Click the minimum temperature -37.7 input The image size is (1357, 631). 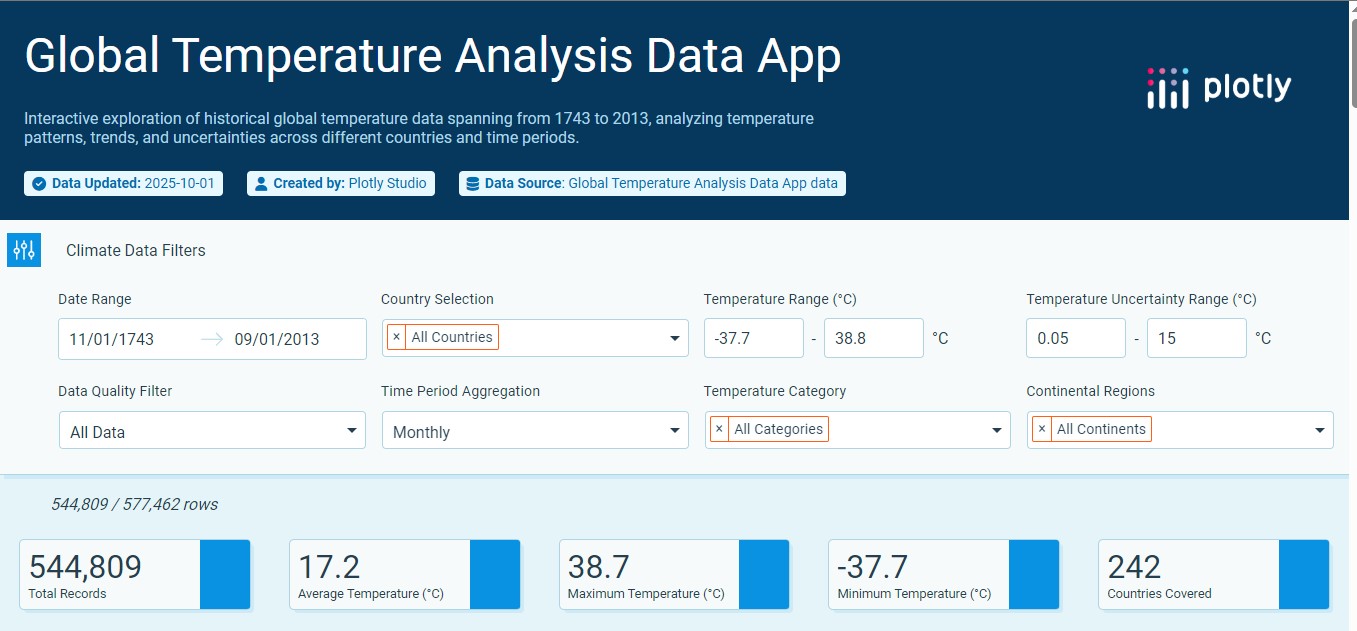tap(753, 338)
